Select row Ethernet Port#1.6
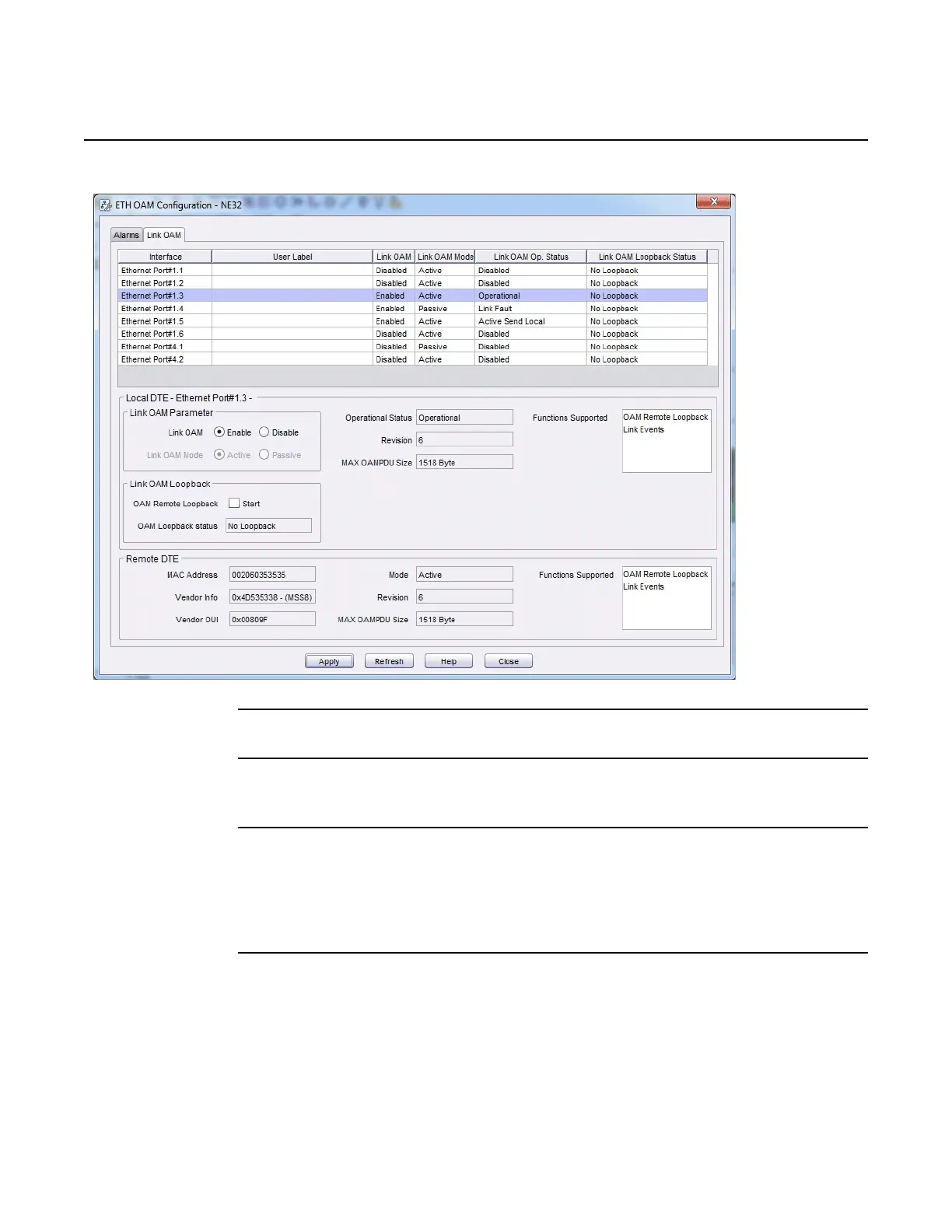This screenshot has width=952, height=1232. pos(413,334)
